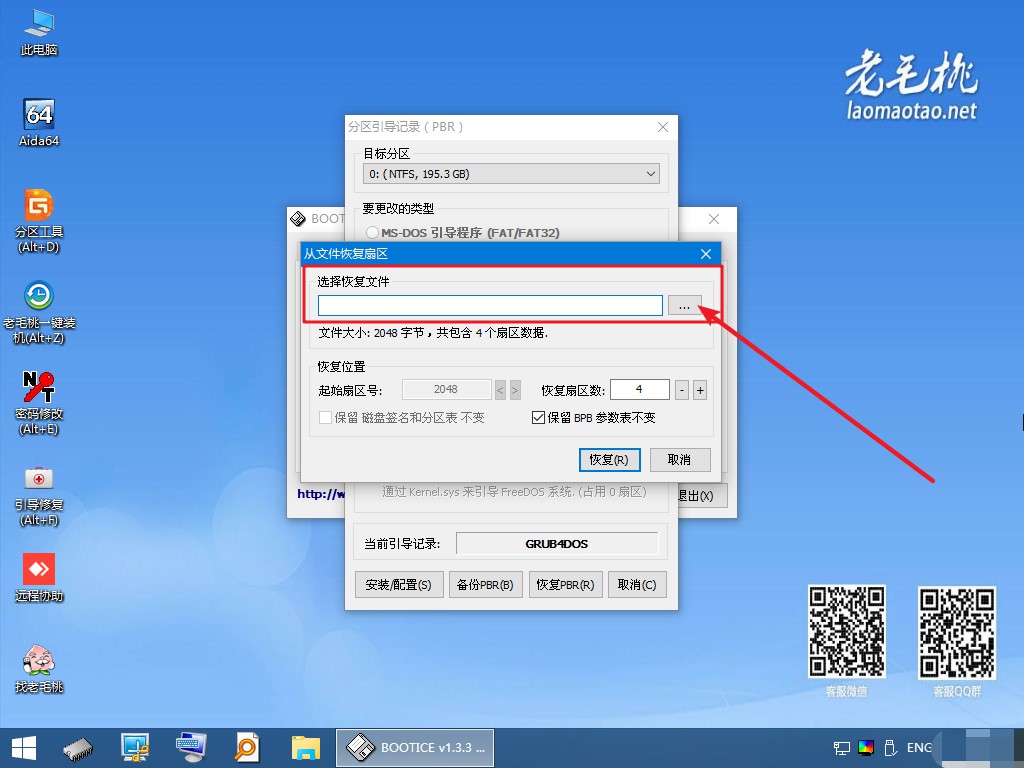Focus the 选择恢复文件 path input field
1024x768 pixels.
pyautogui.click(x=490, y=306)
